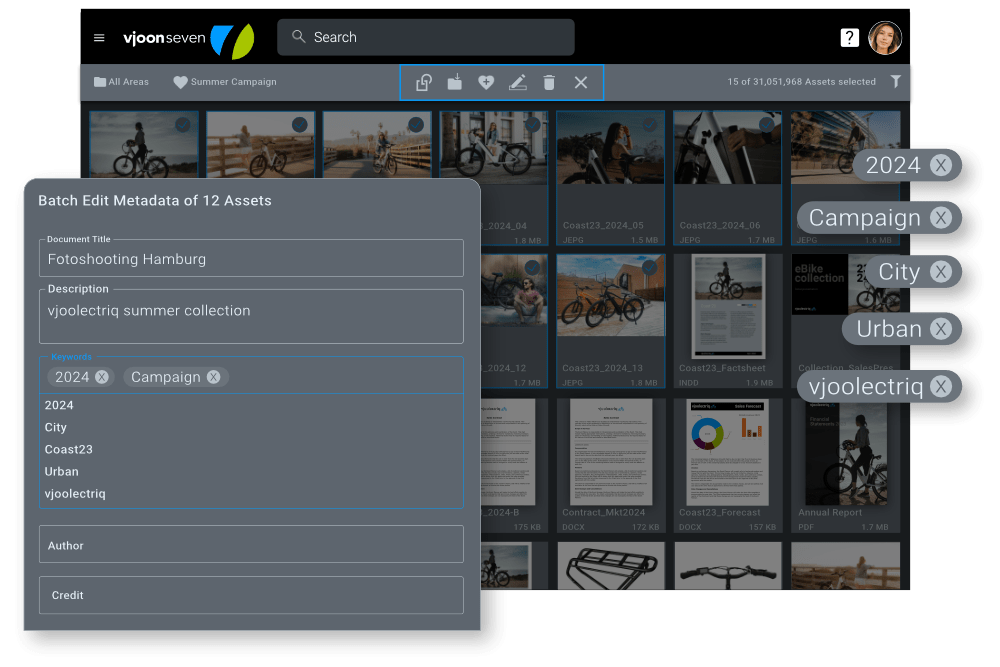1000x667 pixels.
Task: Open the hamburger menu
Action: [x=99, y=38]
